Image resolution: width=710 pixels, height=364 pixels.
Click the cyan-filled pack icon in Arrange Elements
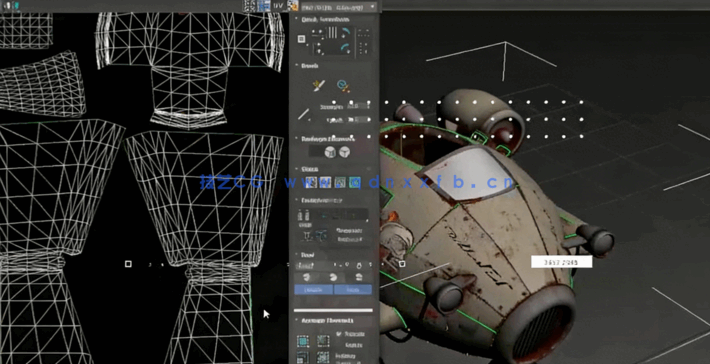point(303,341)
